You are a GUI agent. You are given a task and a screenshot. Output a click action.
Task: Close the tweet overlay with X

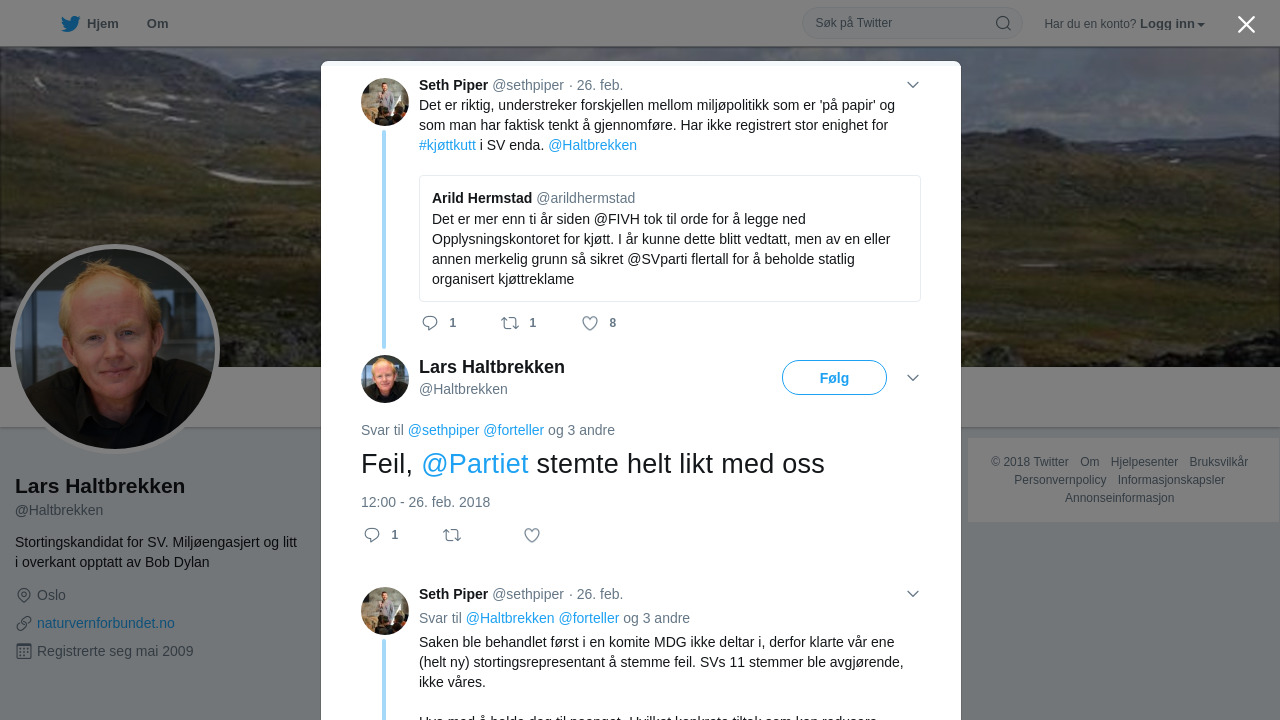(1246, 24)
